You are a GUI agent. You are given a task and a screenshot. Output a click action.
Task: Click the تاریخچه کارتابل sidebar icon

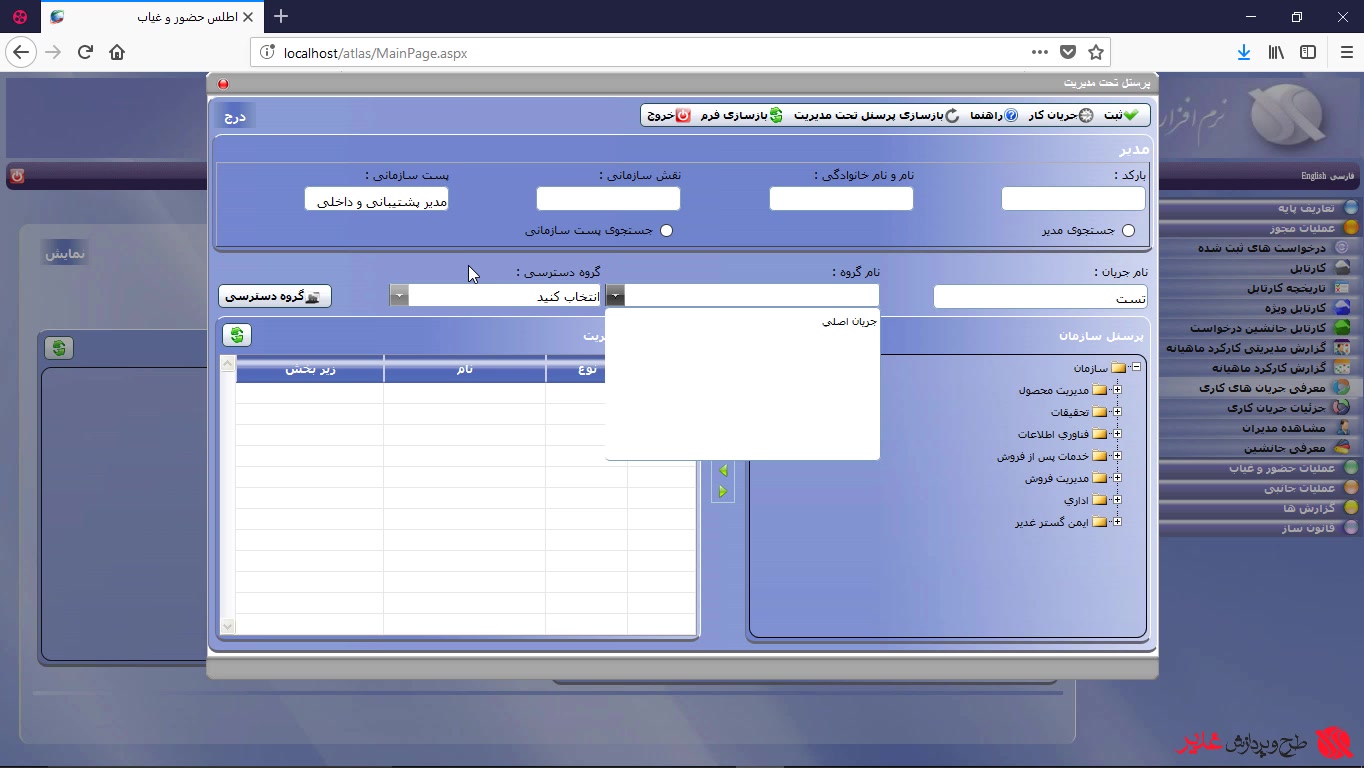(x=1342, y=288)
